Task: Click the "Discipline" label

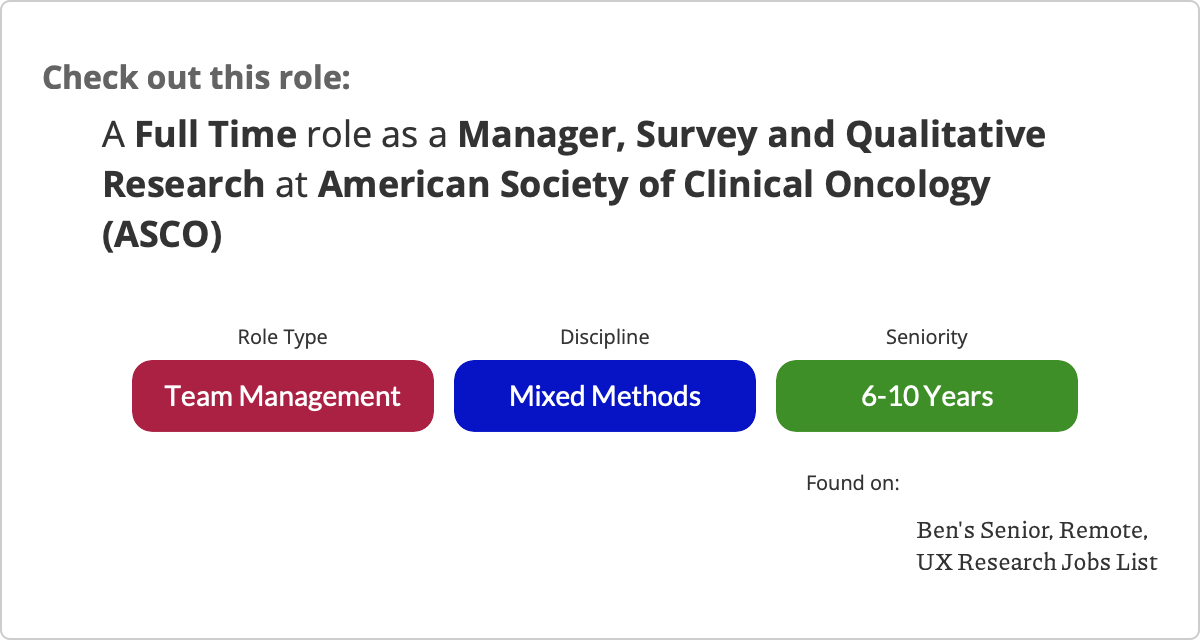Action: coord(604,337)
